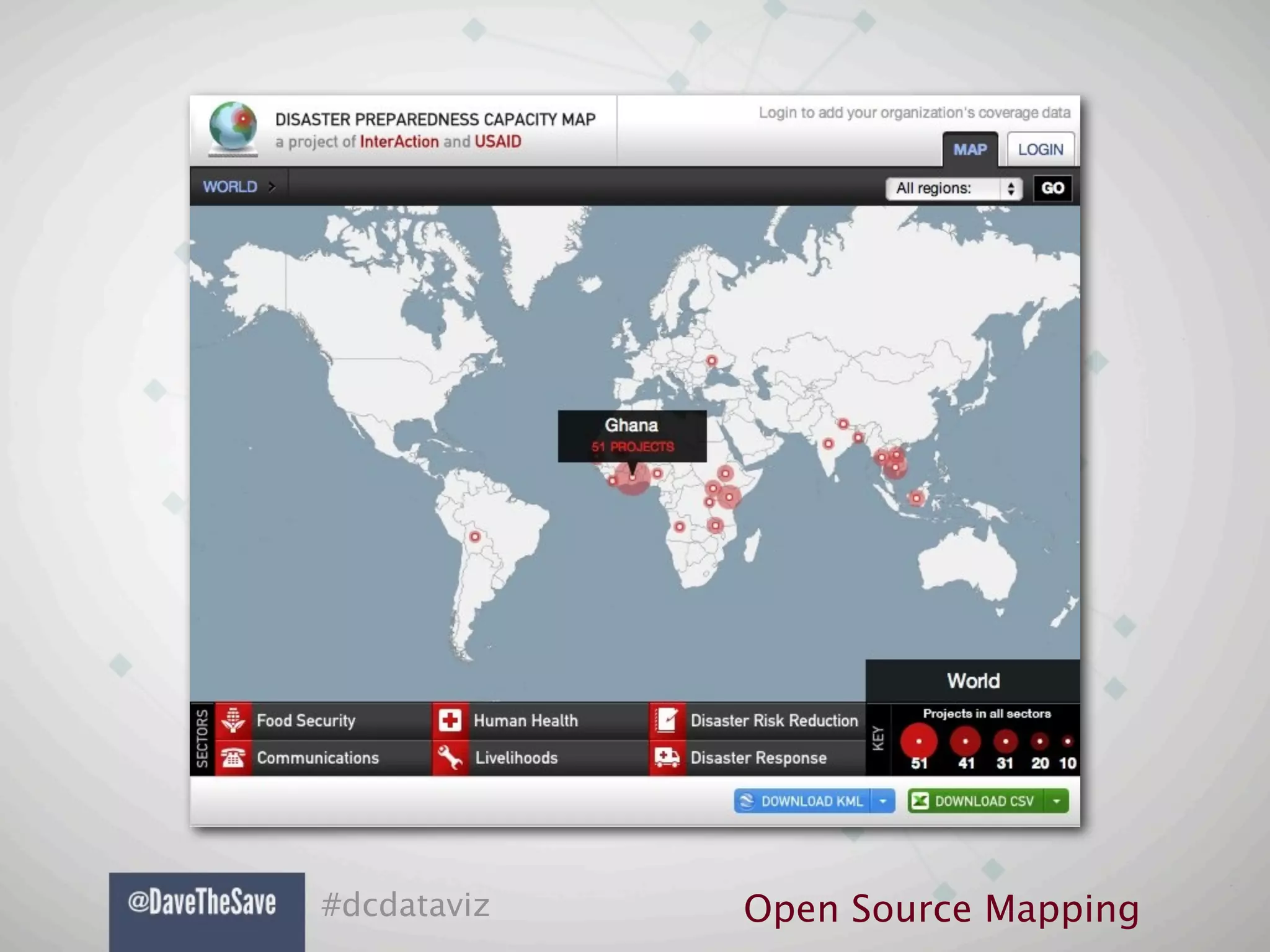Click the World panel heading
1270x952 pixels.
tap(973, 681)
